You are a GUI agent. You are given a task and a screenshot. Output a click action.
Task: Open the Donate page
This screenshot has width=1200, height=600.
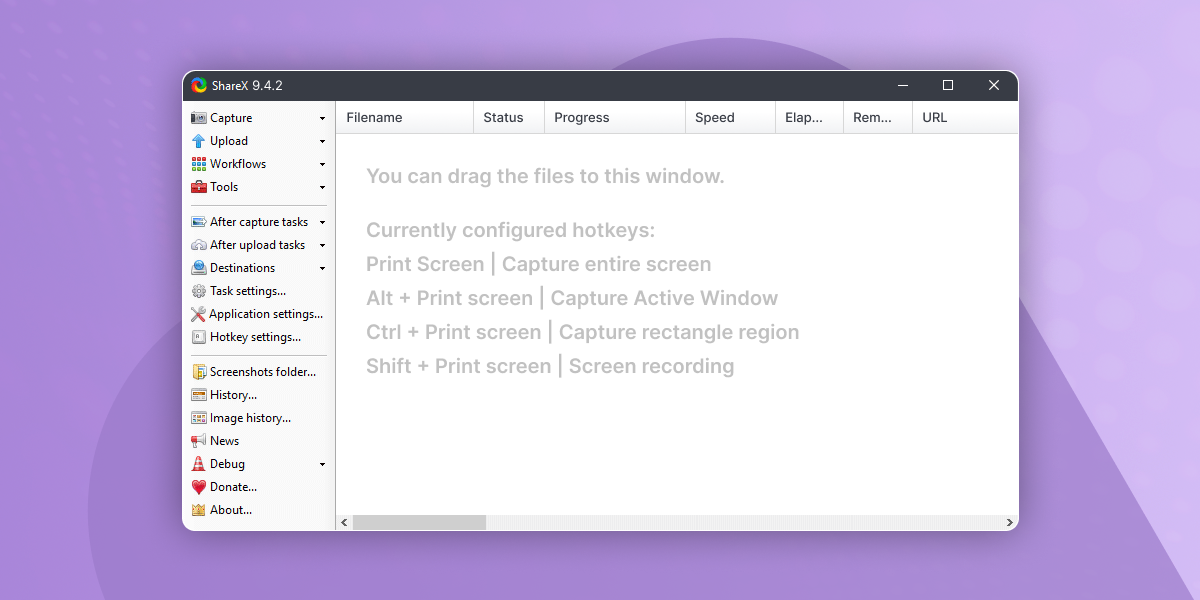[259, 487]
